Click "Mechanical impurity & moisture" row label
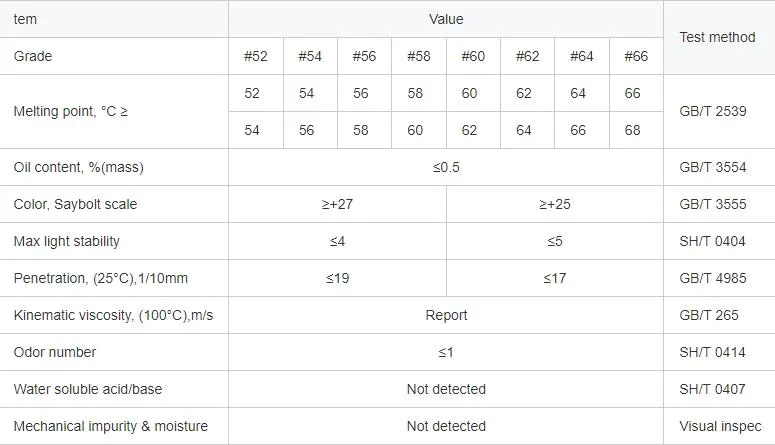Viewport: 775px width, 445px height. (x=111, y=426)
